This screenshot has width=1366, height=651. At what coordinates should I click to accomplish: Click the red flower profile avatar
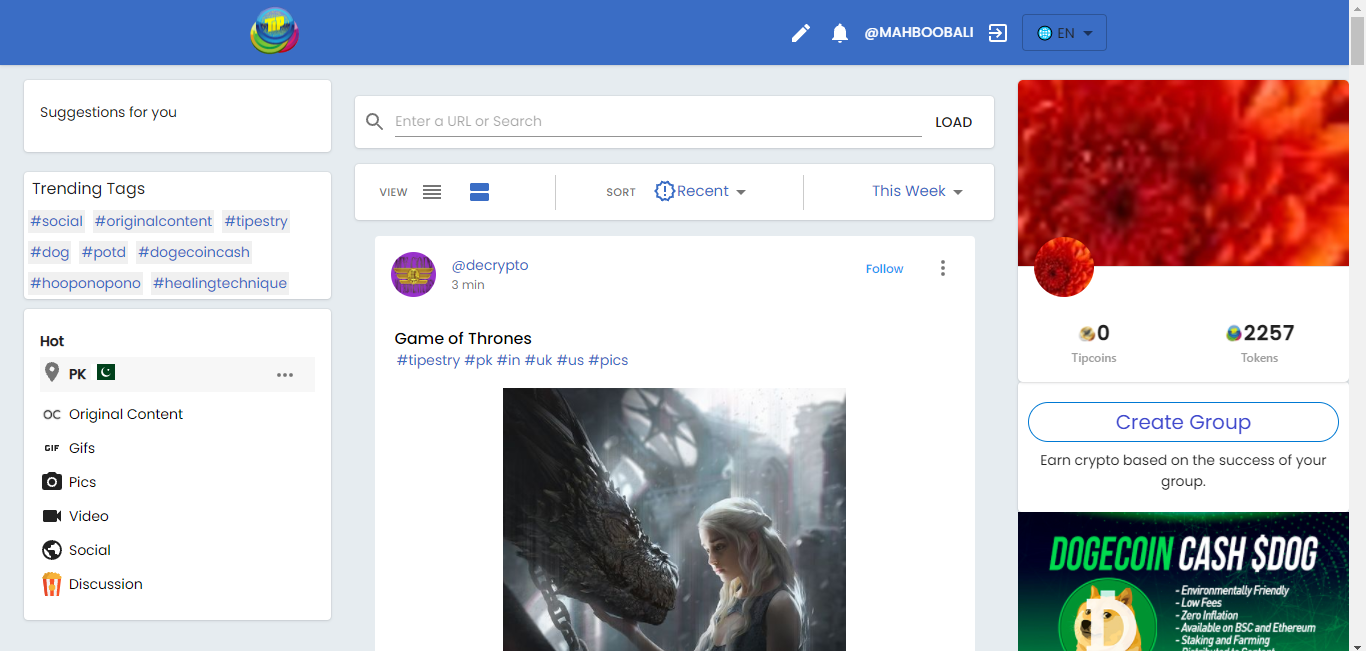coord(1064,267)
